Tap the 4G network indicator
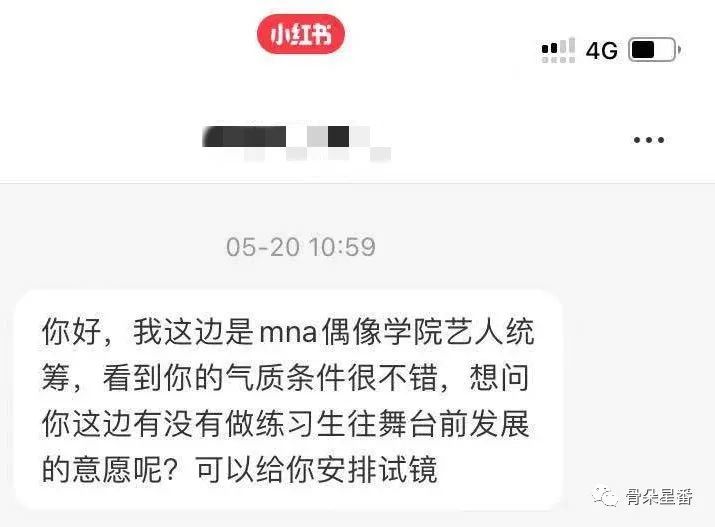The height and width of the screenshot is (527, 715). (x=602, y=50)
